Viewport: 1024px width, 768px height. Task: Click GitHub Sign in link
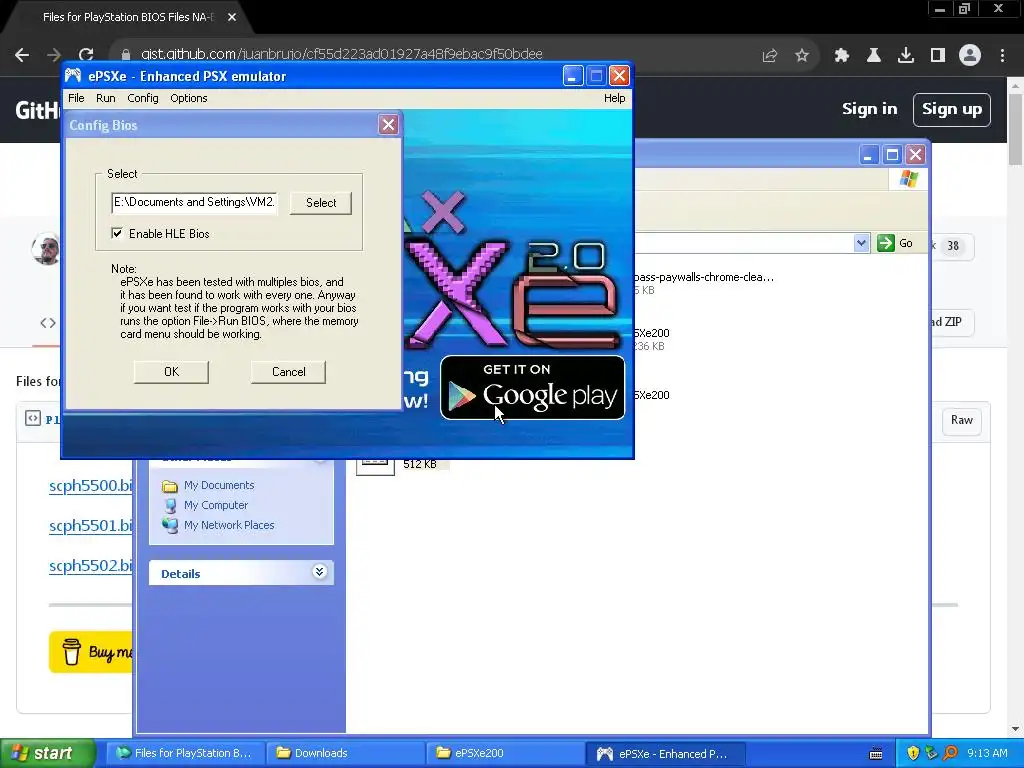click(x=869, y=109)
